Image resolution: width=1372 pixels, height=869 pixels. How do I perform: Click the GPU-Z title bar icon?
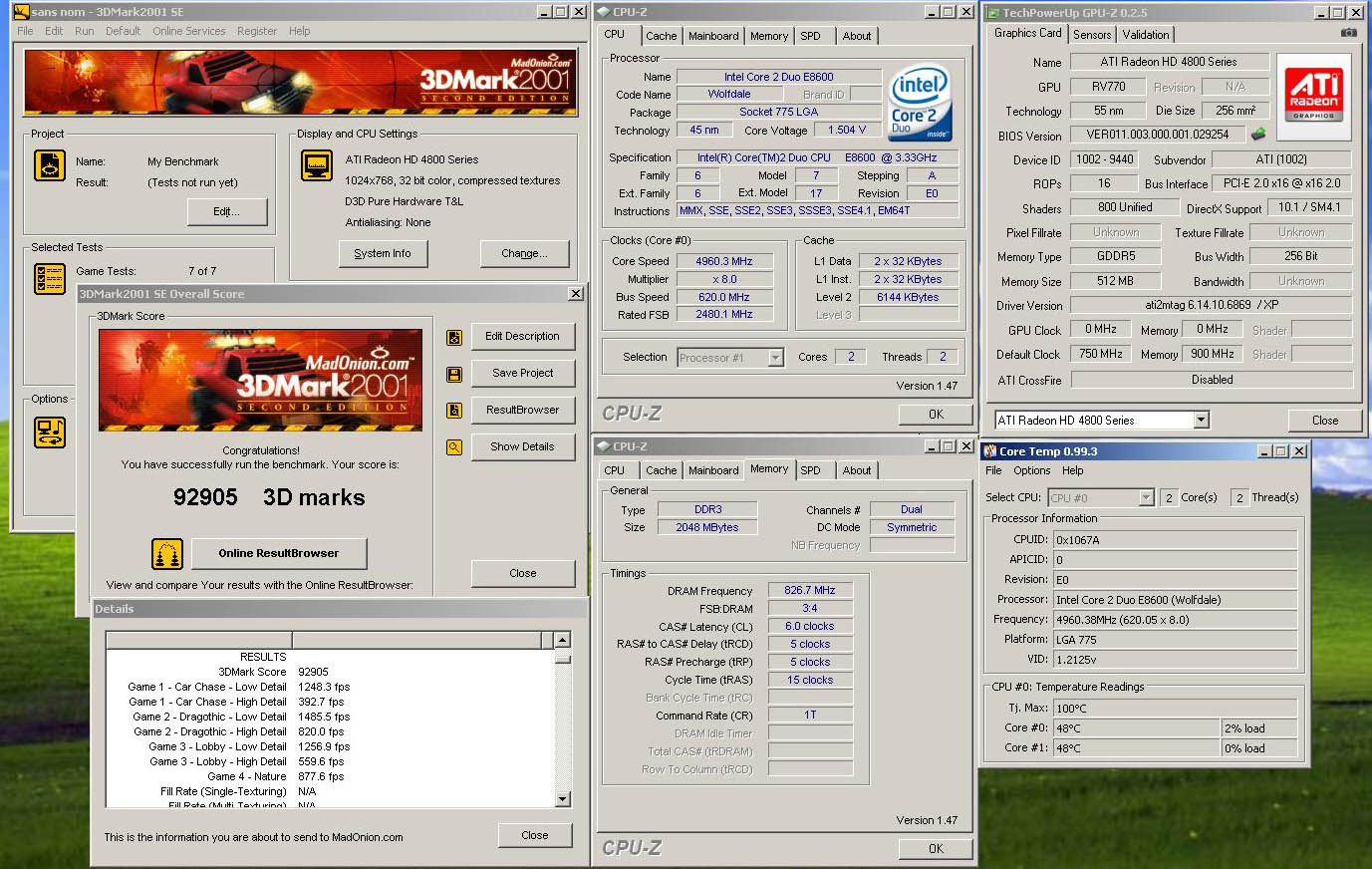tap(992, 13)
